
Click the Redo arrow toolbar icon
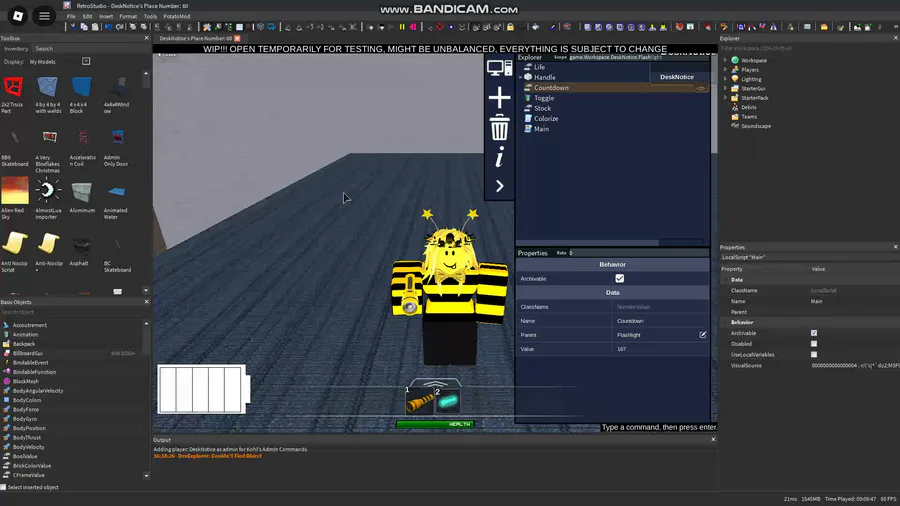119,27
